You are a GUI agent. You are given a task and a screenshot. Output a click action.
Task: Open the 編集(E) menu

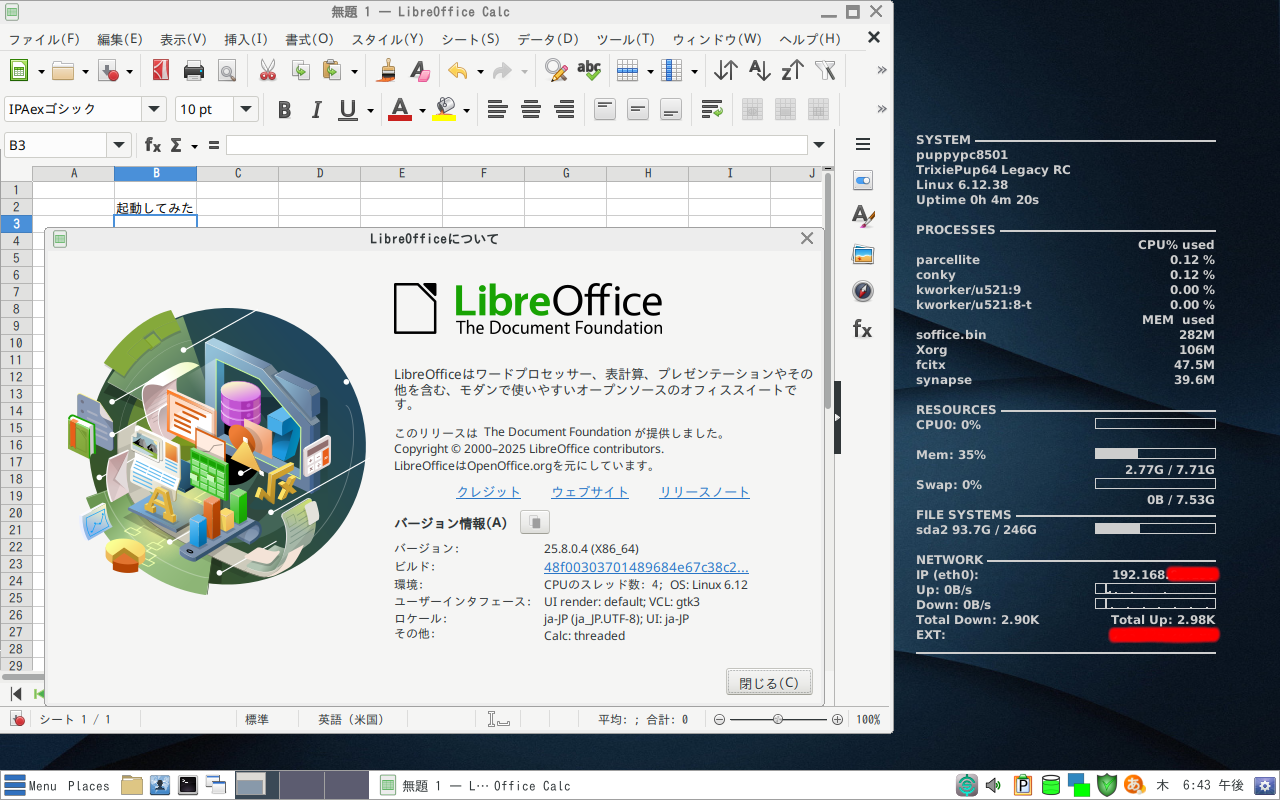[x=120, y=39]
